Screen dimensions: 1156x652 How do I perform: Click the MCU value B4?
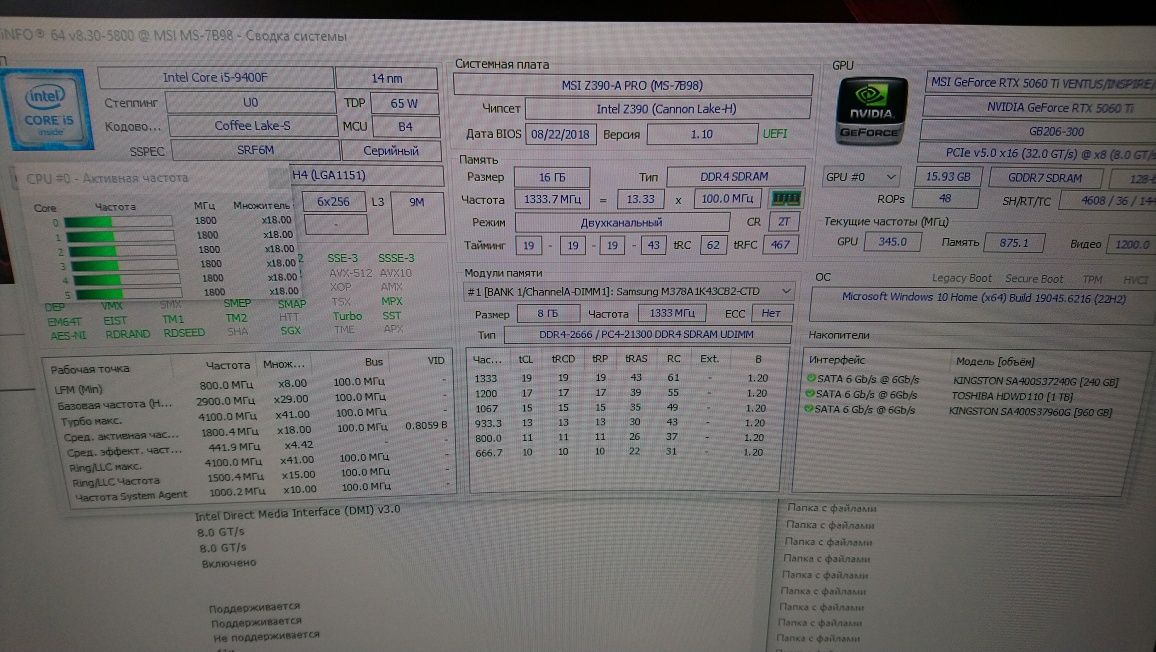pyautogui.click(x=405, y=127)
